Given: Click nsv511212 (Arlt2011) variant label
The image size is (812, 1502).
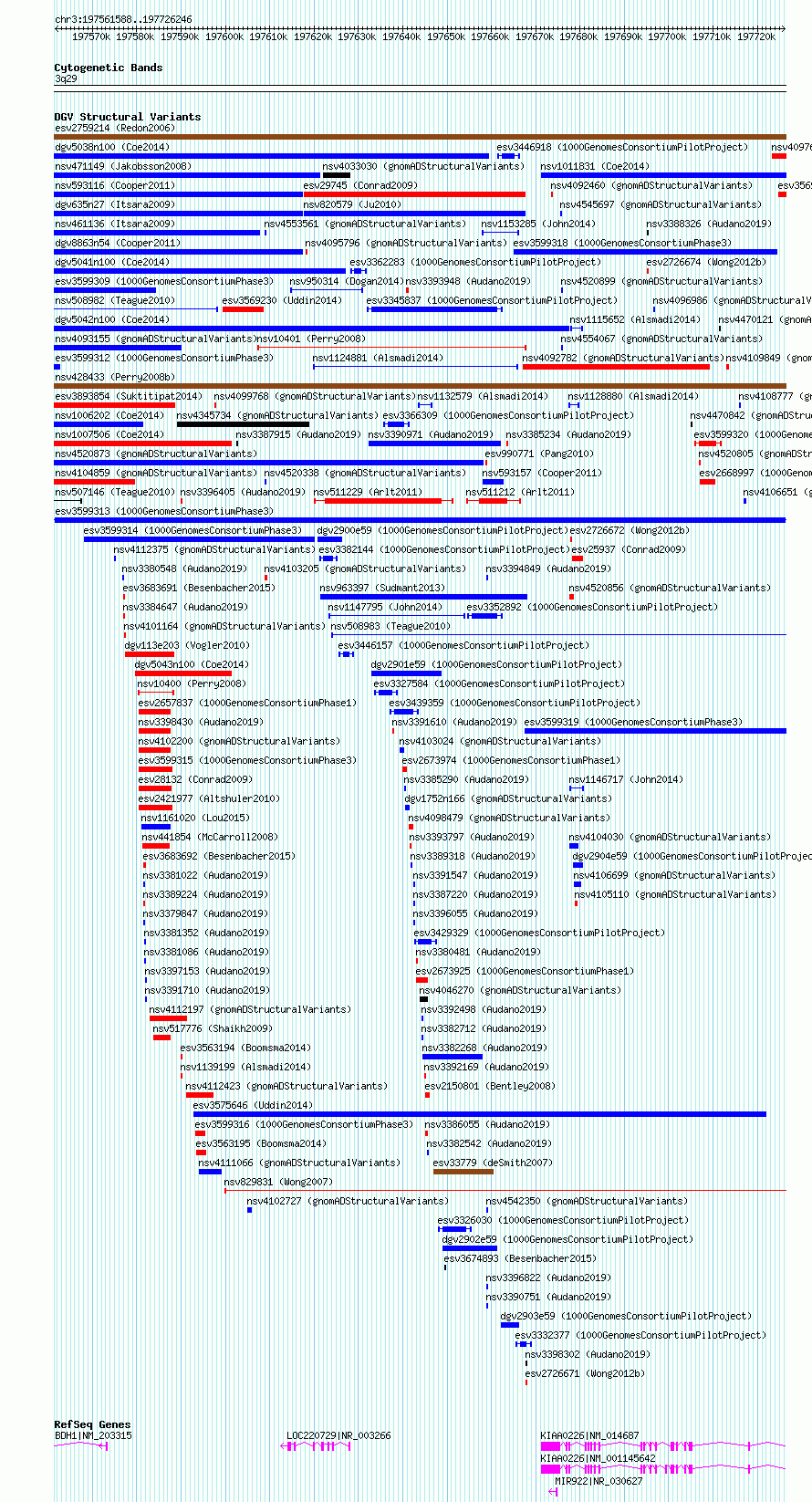Looking at the screenshot, I should (x=520, y=492).
